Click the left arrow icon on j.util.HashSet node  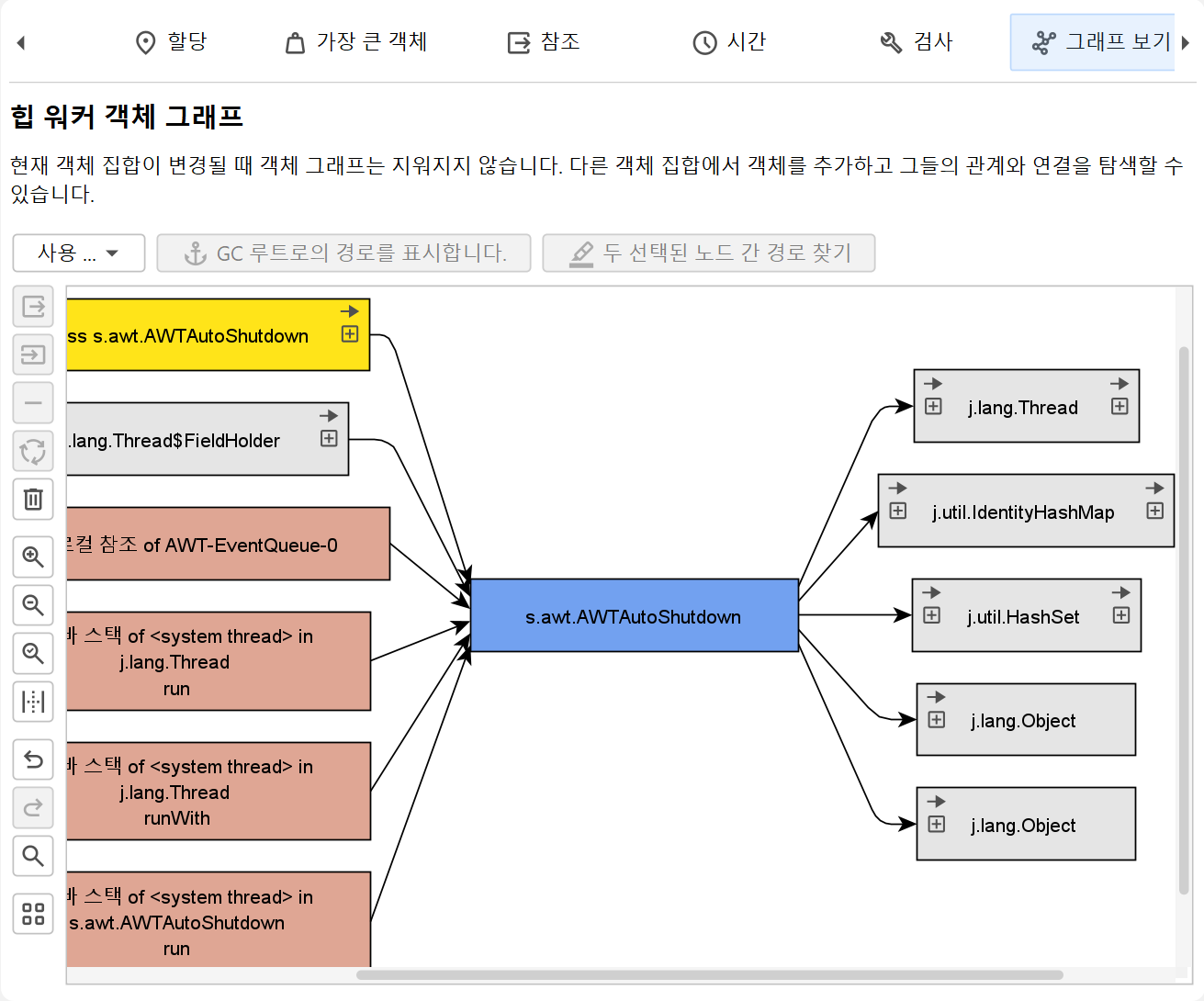coord(931,592)
